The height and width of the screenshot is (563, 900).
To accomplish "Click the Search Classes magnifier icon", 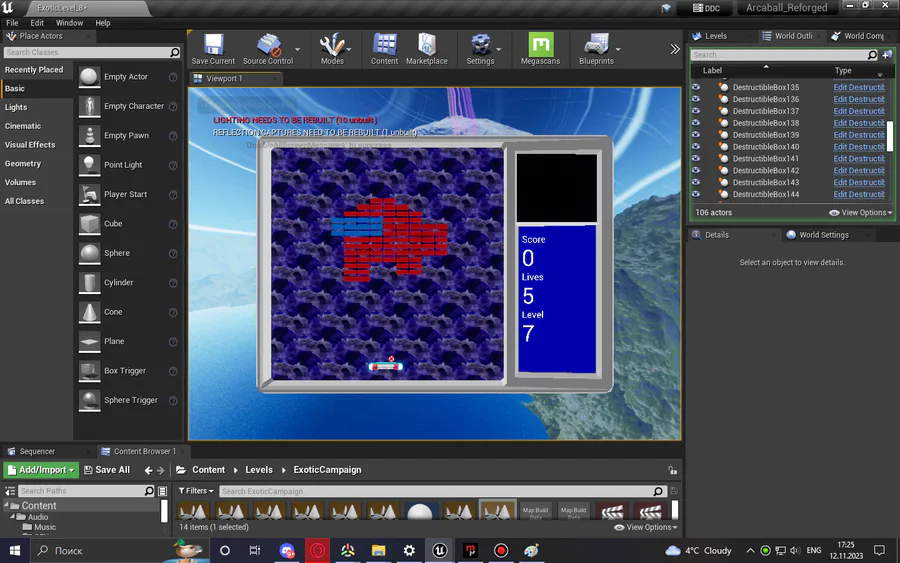I will (174, 52).
